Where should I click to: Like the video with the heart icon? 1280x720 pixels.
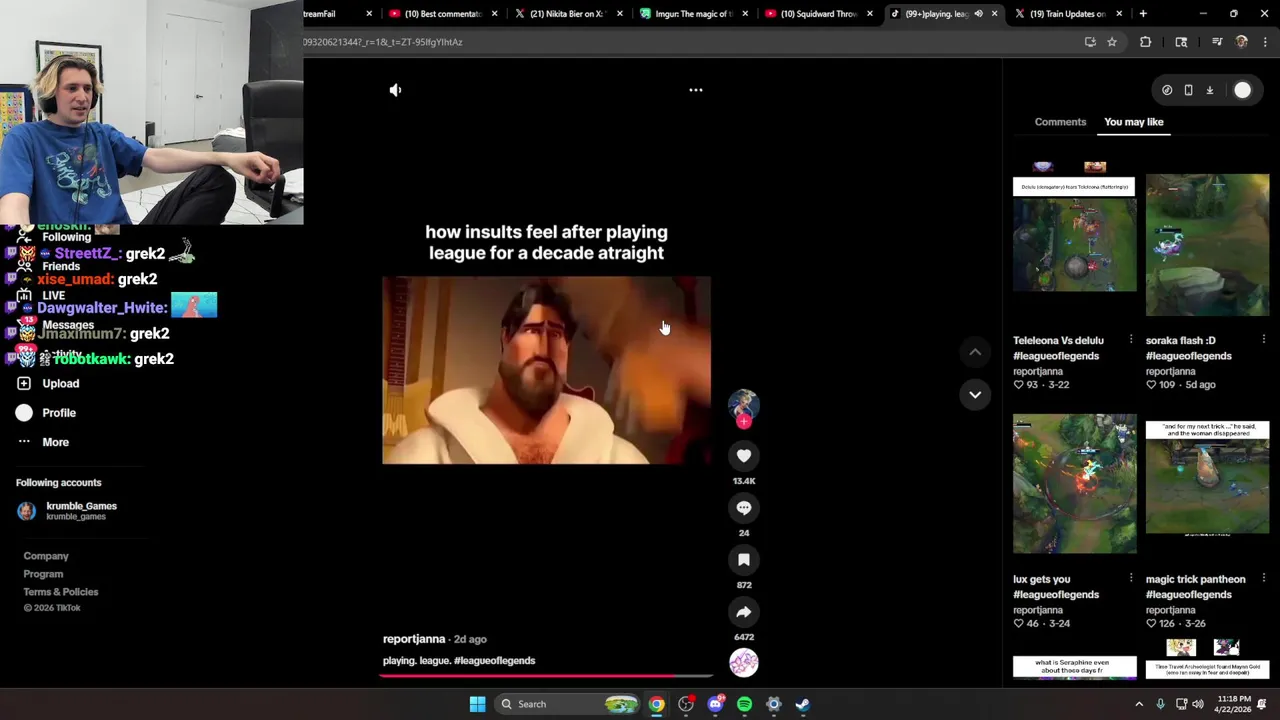[x=744, y=456]
